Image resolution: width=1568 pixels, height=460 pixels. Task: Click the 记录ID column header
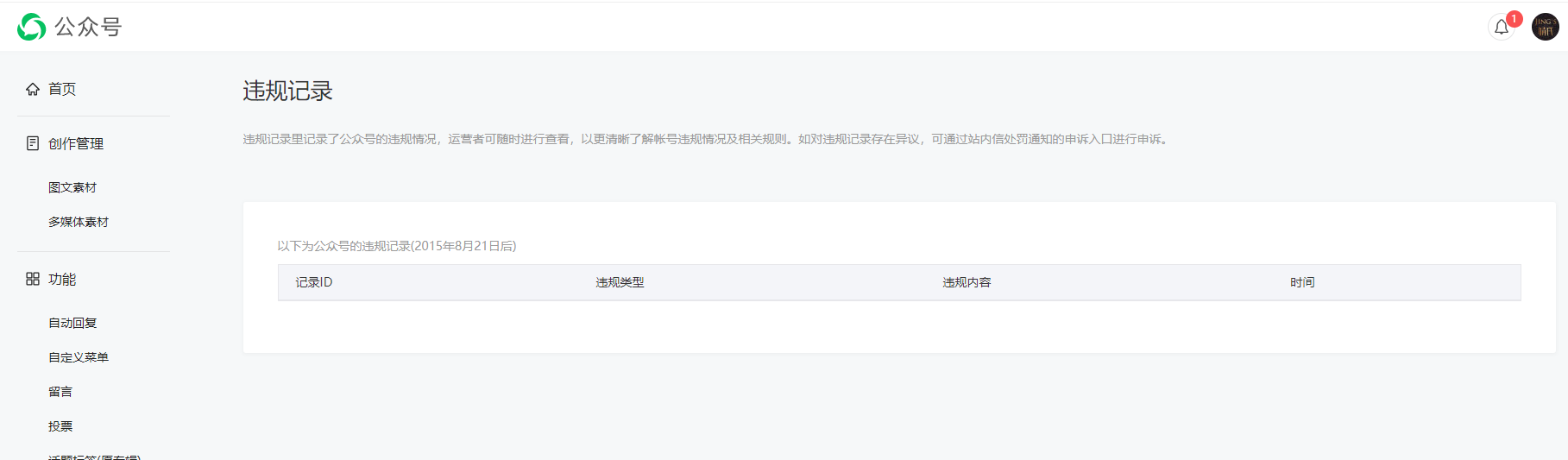(x=314, y=282)
